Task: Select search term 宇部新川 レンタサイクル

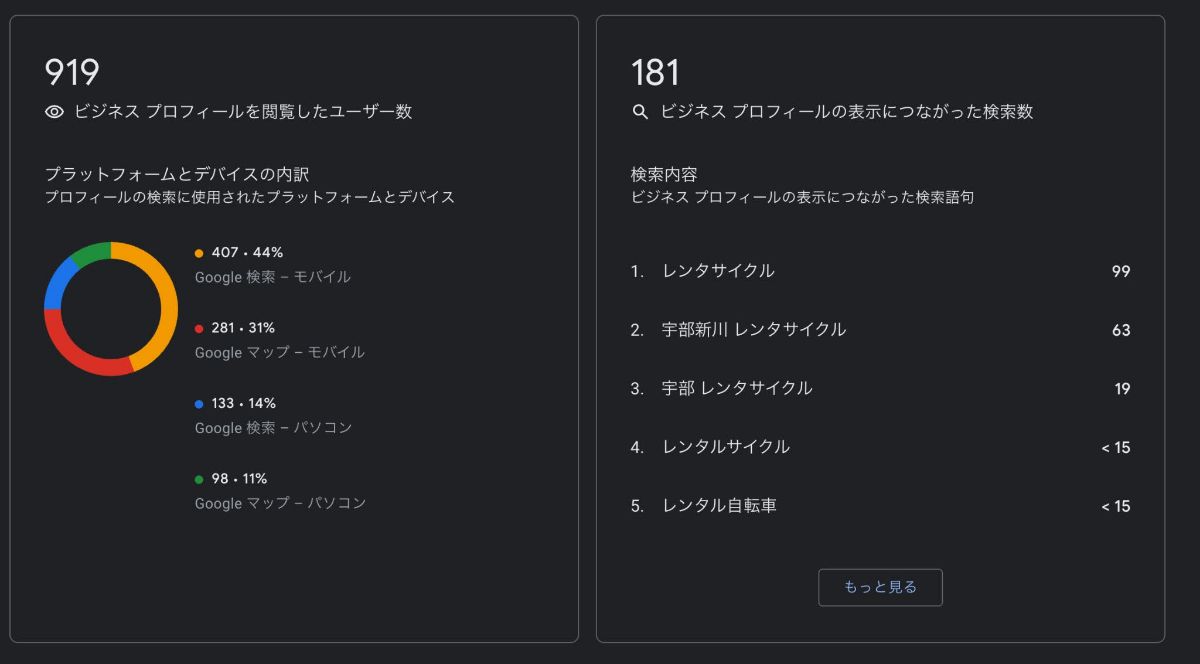Action: pyautogui.click(x=753, y=330)
